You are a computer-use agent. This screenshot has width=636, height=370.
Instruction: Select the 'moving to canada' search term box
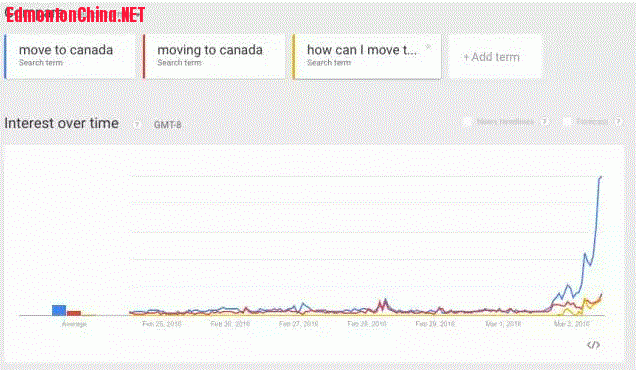coord(214,57)
